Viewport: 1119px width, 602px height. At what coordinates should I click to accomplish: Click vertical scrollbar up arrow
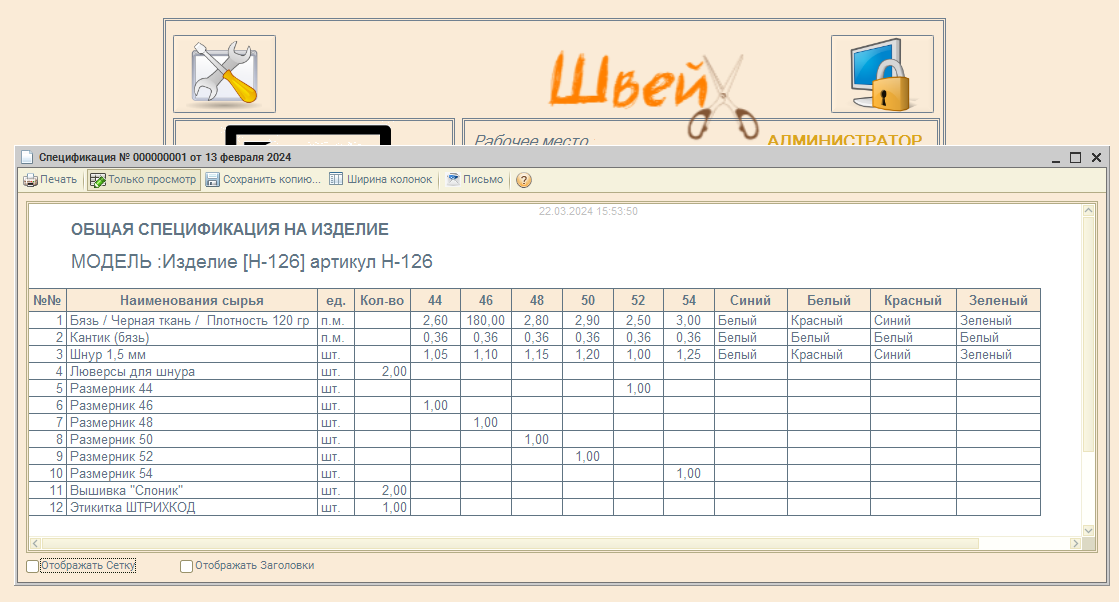[x=1088, y=210]
